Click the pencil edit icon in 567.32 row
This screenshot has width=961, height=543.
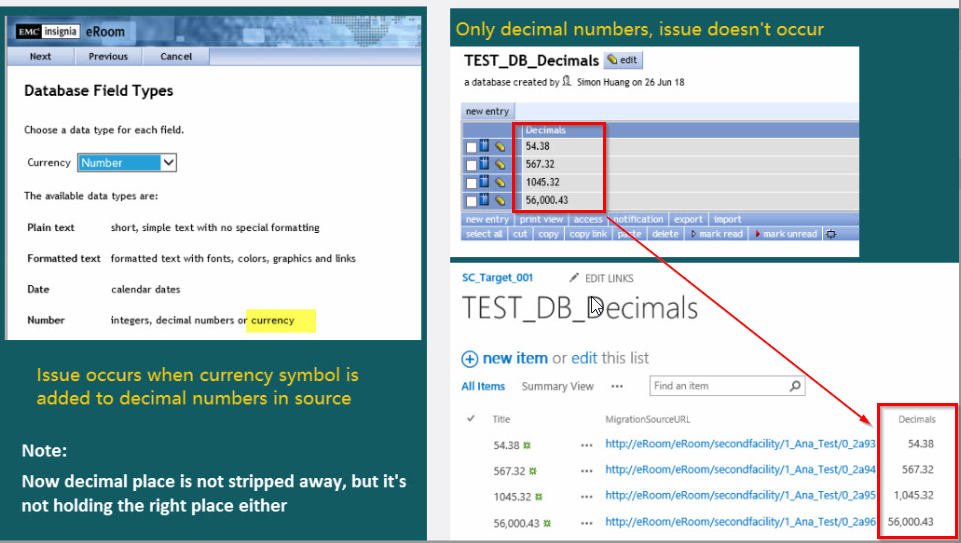(500, 165)
